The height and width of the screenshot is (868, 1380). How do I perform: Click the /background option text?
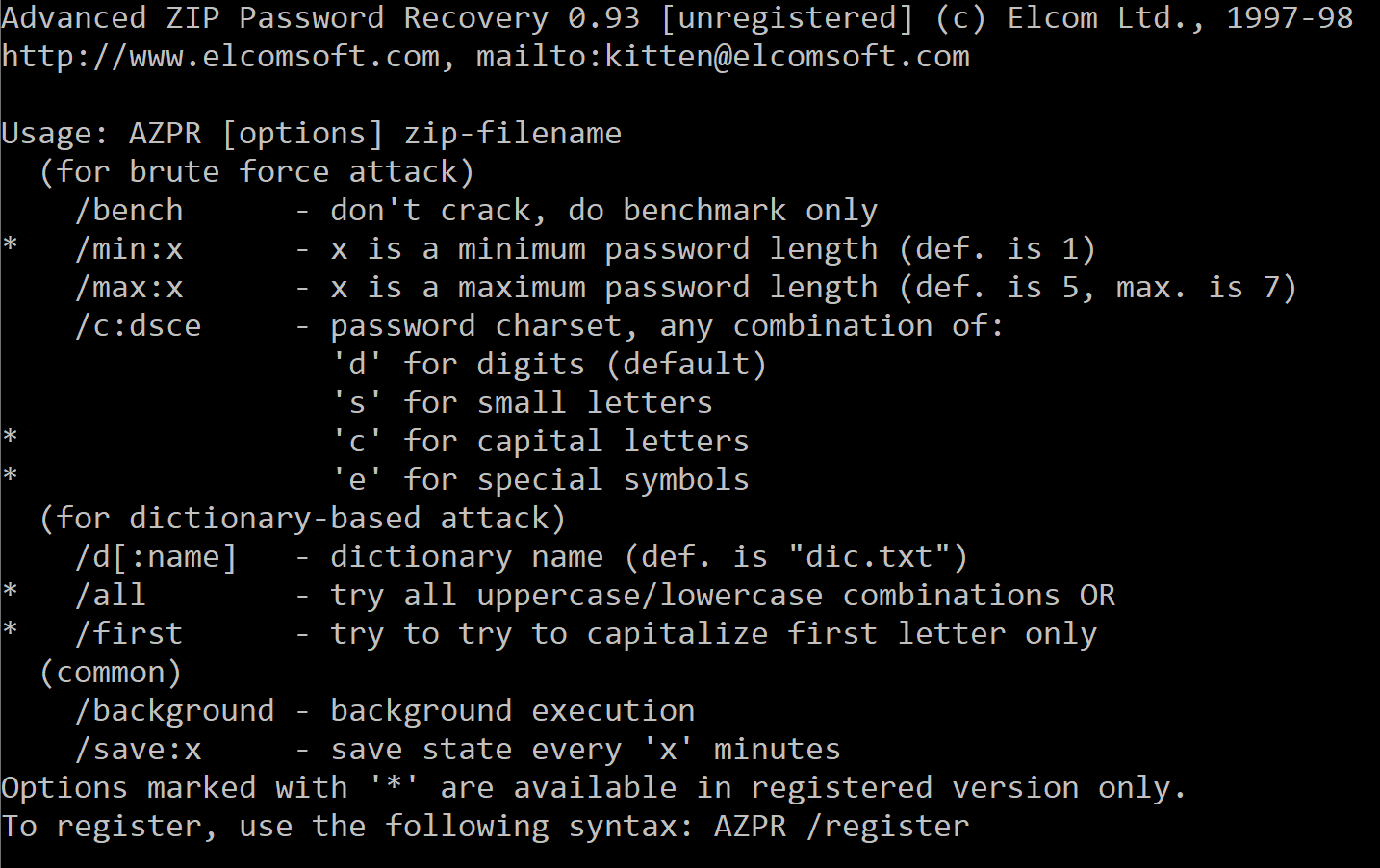tap(174, 711)
